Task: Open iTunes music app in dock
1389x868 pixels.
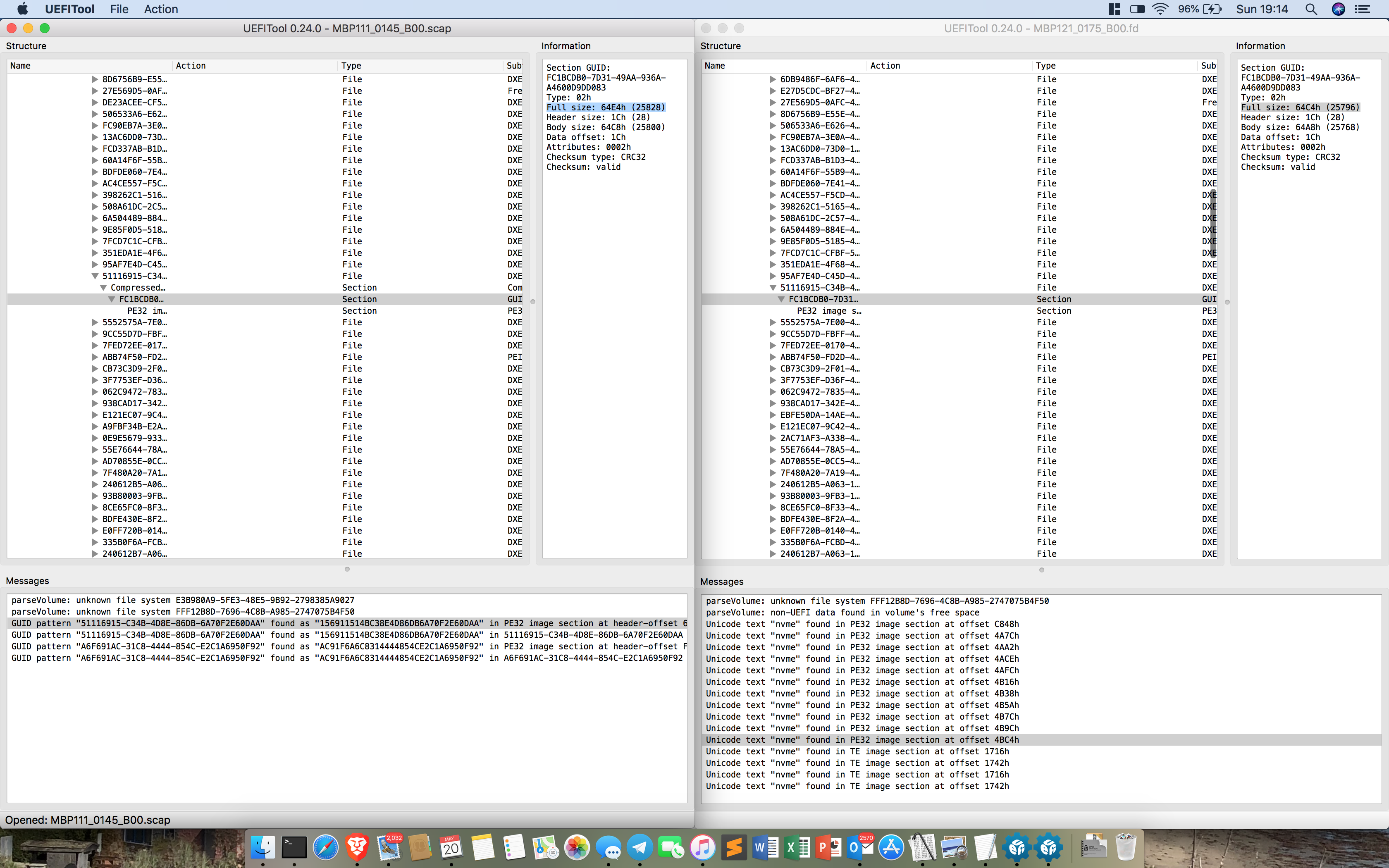Action: (702, 847)
